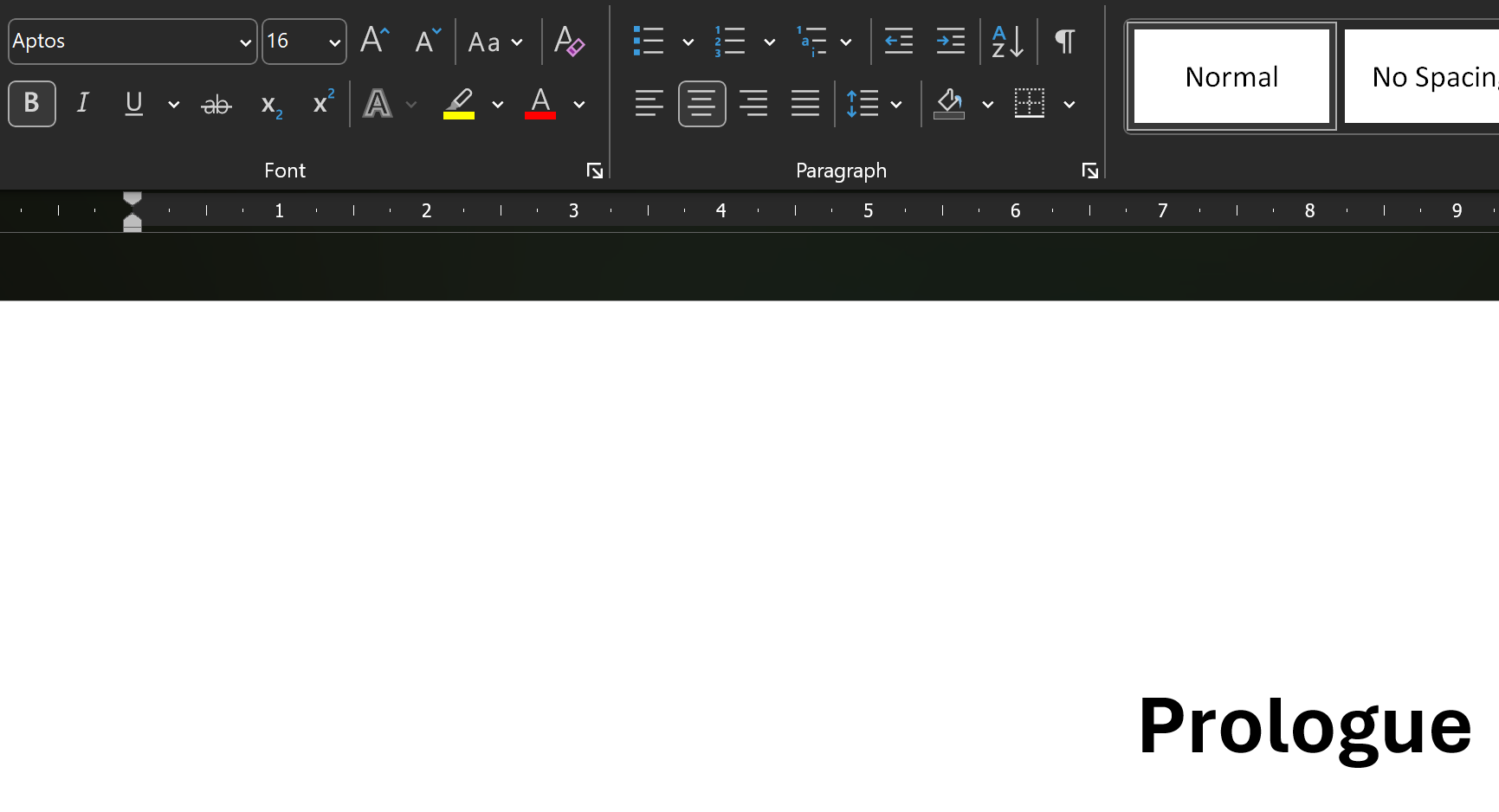The image size is (1499, 812).
Task: Click the Sort A to Z icon
Action: (x=1007, y=42)
